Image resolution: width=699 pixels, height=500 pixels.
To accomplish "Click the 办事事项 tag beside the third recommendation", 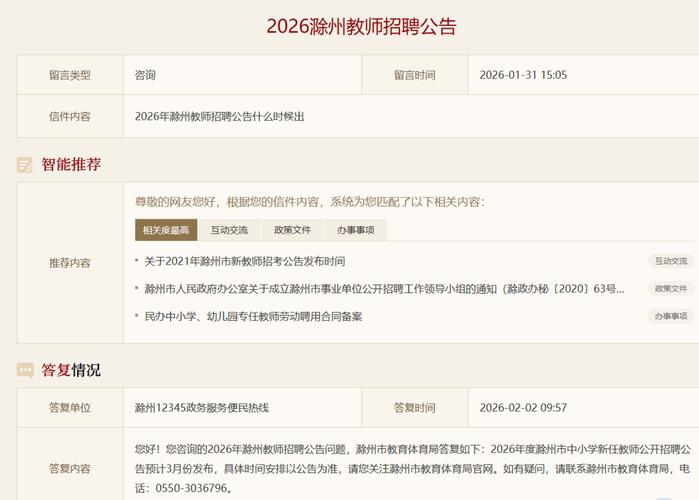I will pyautogui.click(x=670, y=316).
